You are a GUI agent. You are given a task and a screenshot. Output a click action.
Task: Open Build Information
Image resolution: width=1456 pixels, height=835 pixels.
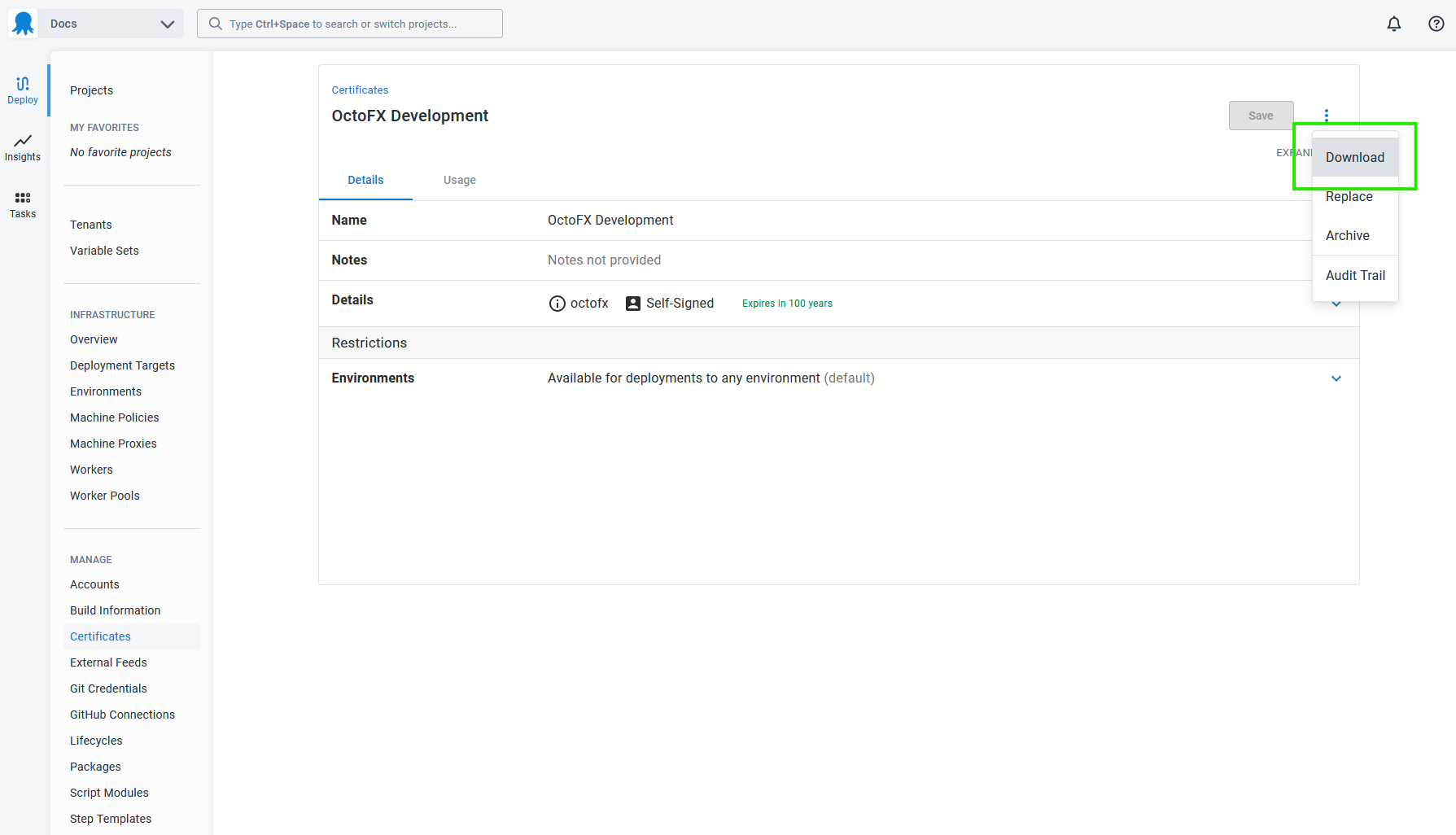click(115, 610)
